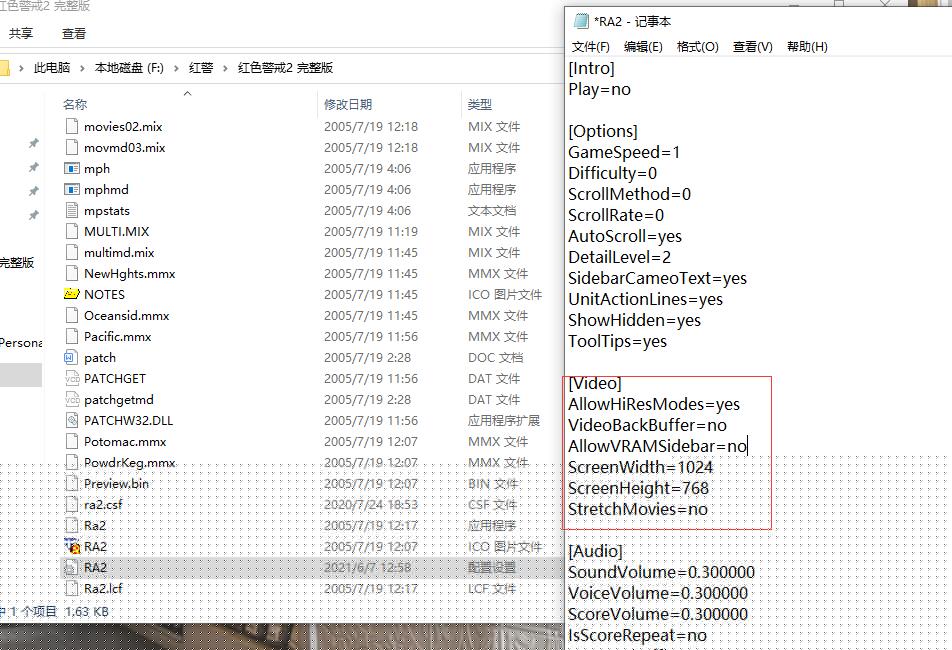Click the RA2 configuration settings file icon
952x650 pixels.
pyautogui.click(x=72, y=567)
